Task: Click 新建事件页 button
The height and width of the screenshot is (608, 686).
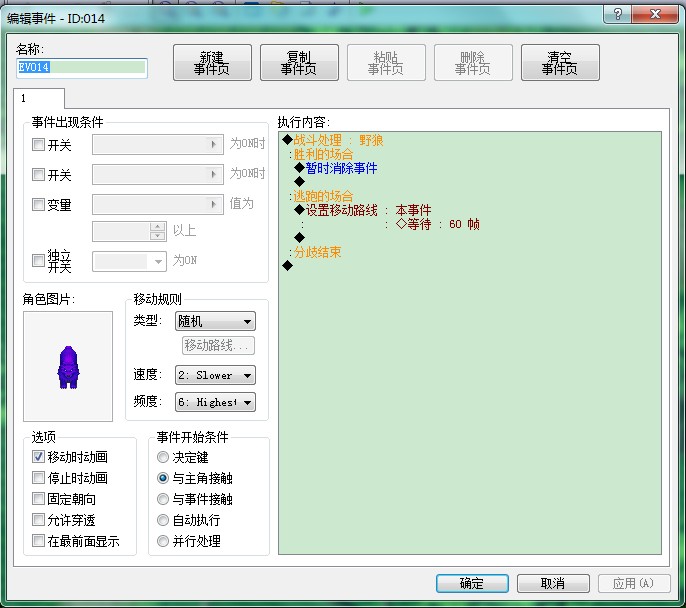Action: pos(212,63)
